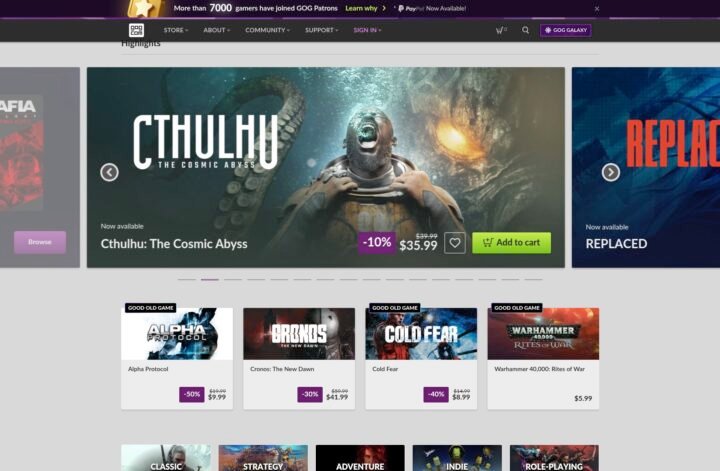Select the second carousel indicator dash

(x=210, y=279)
